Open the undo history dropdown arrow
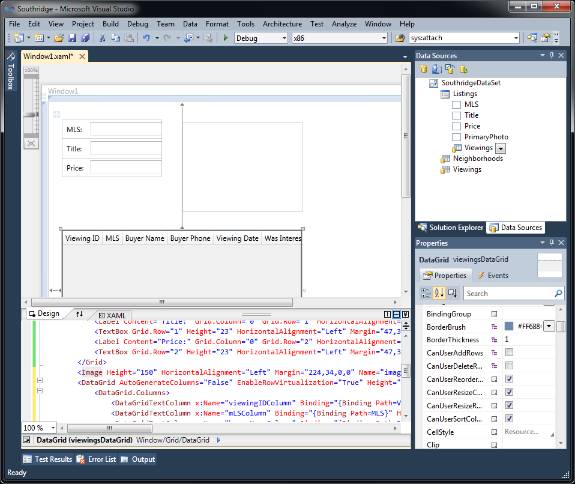Screen dimensions: 575x484 157,38
